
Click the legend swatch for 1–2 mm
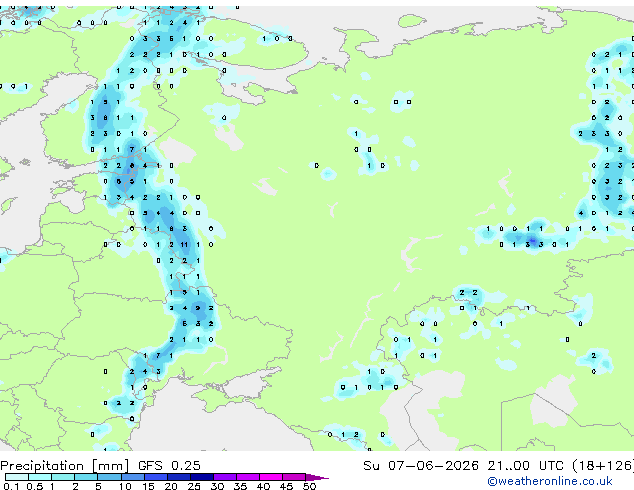pyautogui.click(x=63, y=477)
